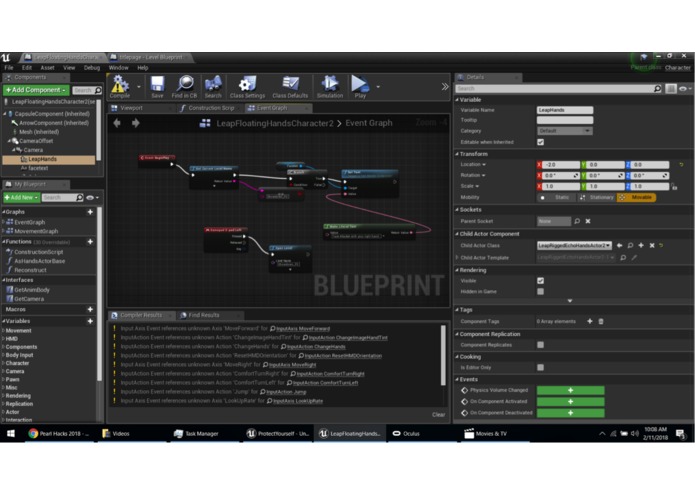The height and width of the screenshot is (494, 695).
Task: Set Mobility to Stationary
Action: (597, 197)
